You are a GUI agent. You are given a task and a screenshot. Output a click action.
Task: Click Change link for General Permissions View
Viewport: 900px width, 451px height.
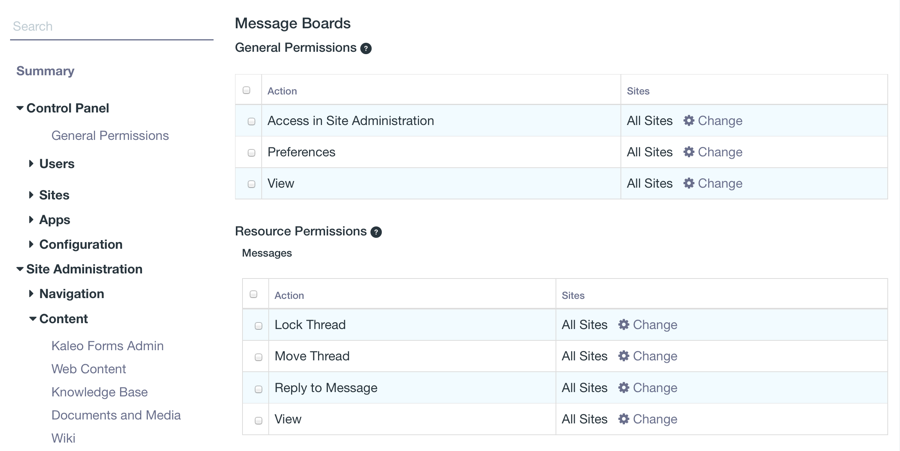[720, 184]
